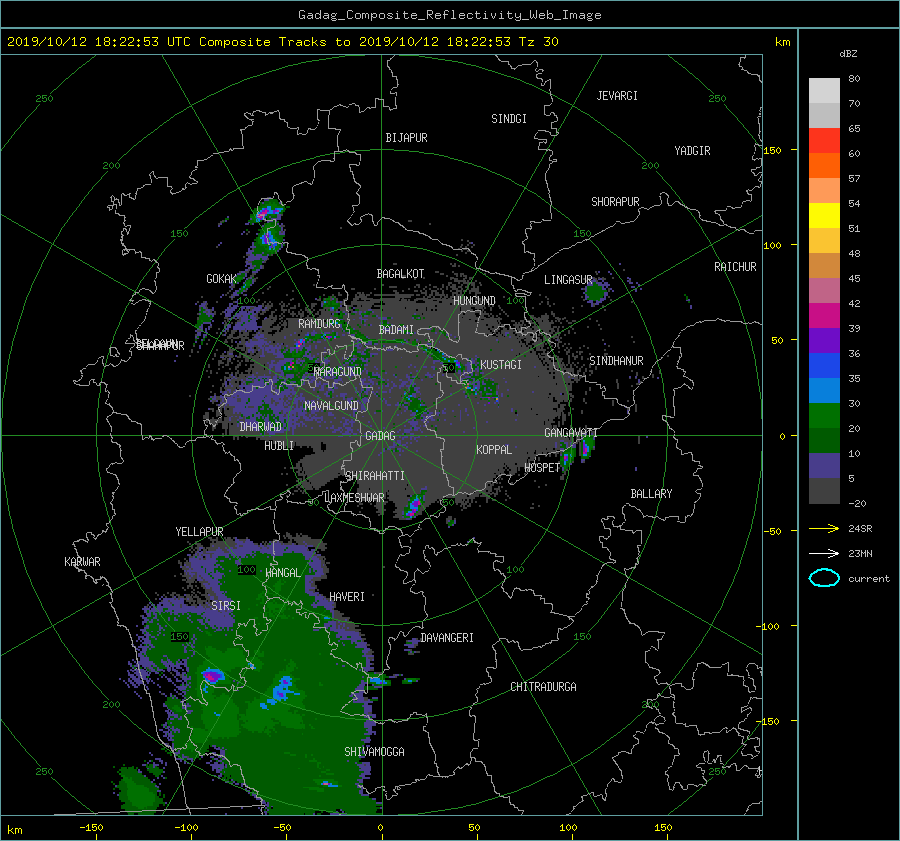Click the RAICHUR city label
The height and width of the screenshot is (841, 900).
735,267
